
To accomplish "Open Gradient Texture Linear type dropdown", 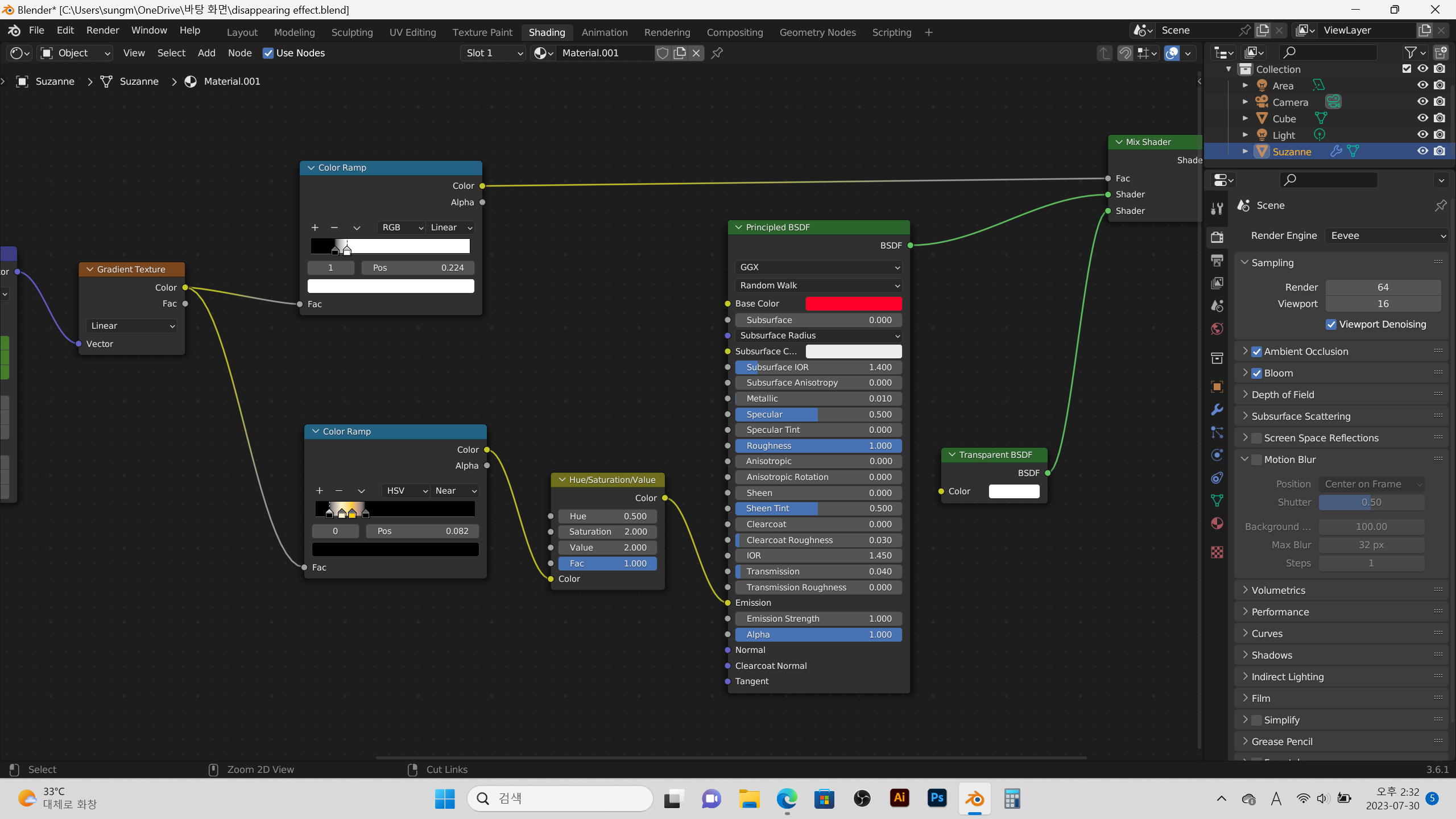I will (x=132, y=326).
